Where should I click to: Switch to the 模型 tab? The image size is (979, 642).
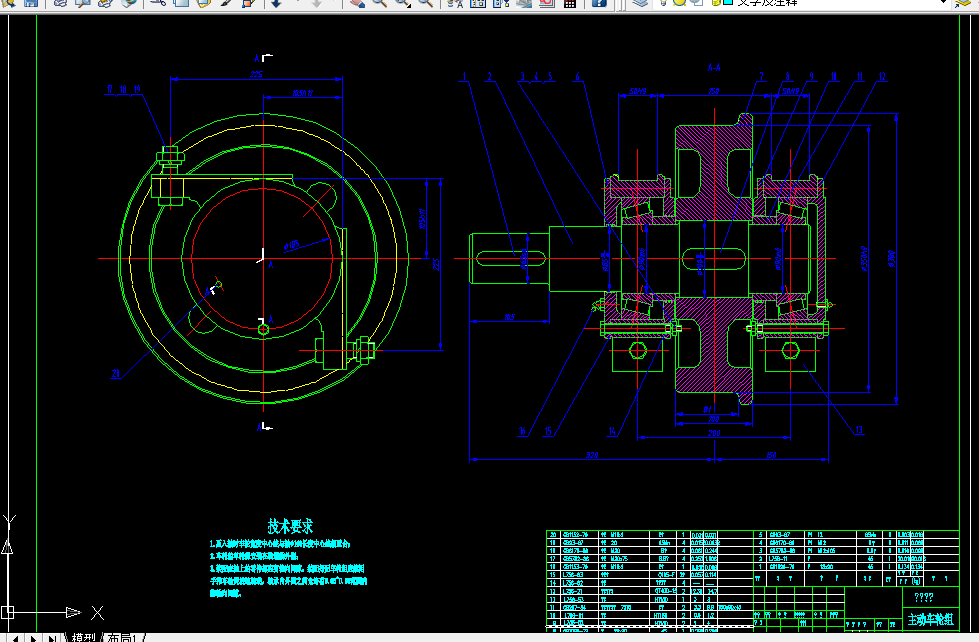click(83, 638)
